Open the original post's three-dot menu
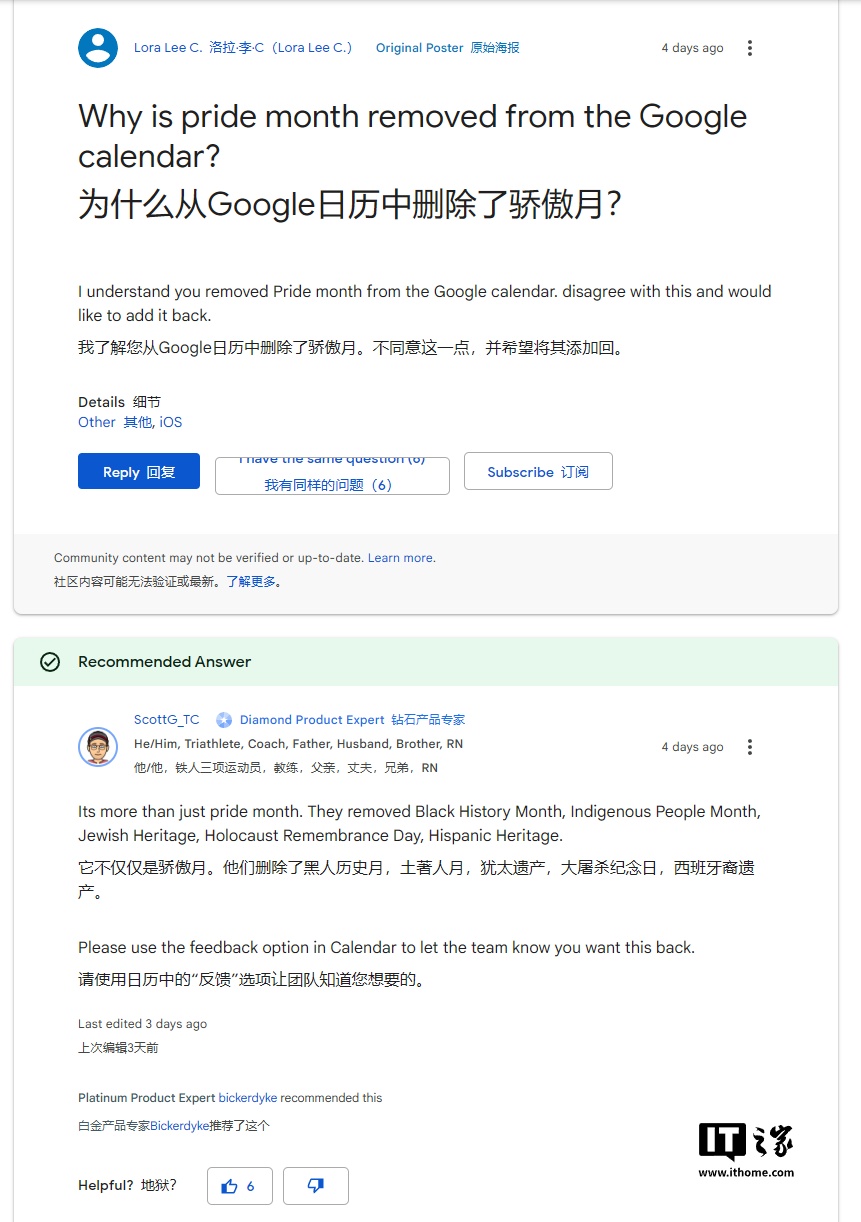 pos(750,48)
